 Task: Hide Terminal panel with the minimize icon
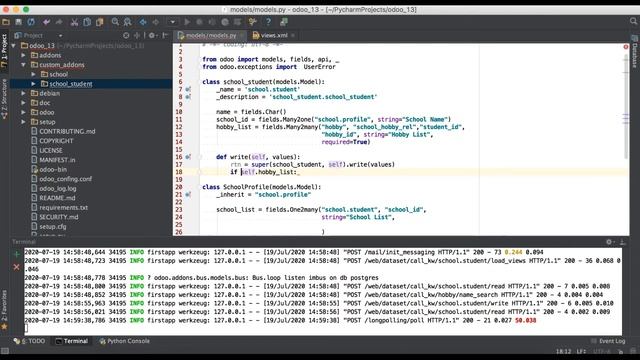click(622, 242)
